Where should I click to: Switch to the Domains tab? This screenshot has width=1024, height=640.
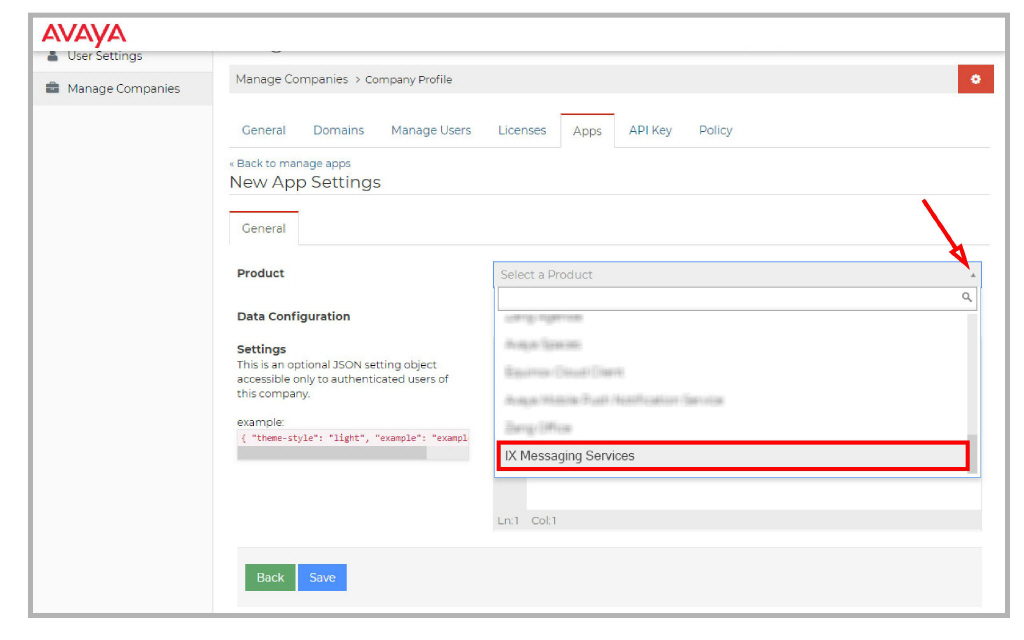[x=338, y=130]
